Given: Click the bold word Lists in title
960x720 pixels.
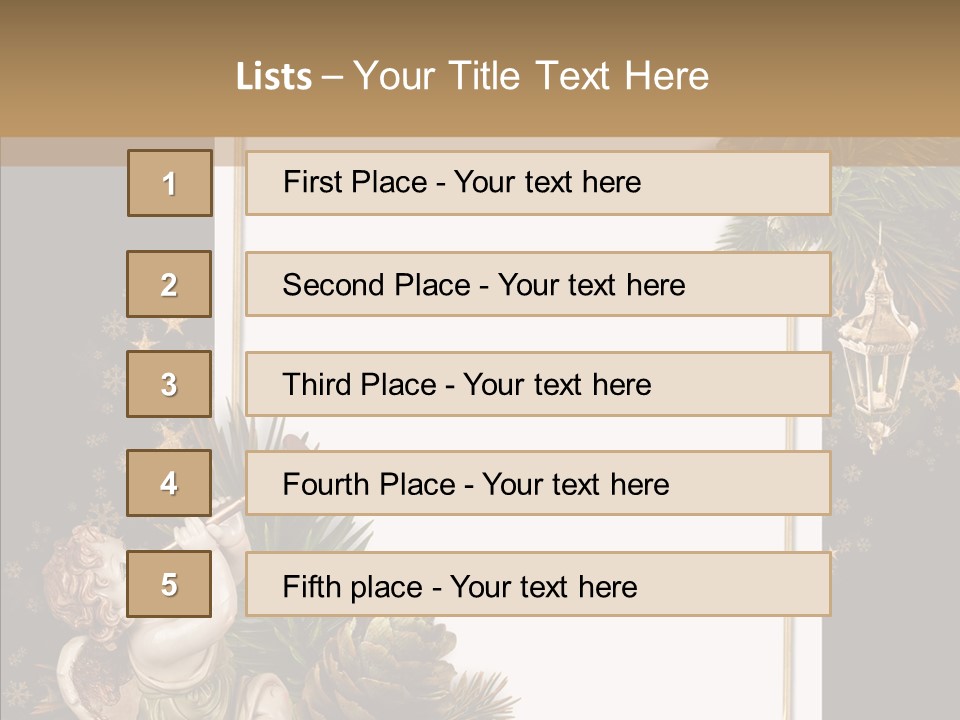Looking at the screenshot, I should pos(273,76).
